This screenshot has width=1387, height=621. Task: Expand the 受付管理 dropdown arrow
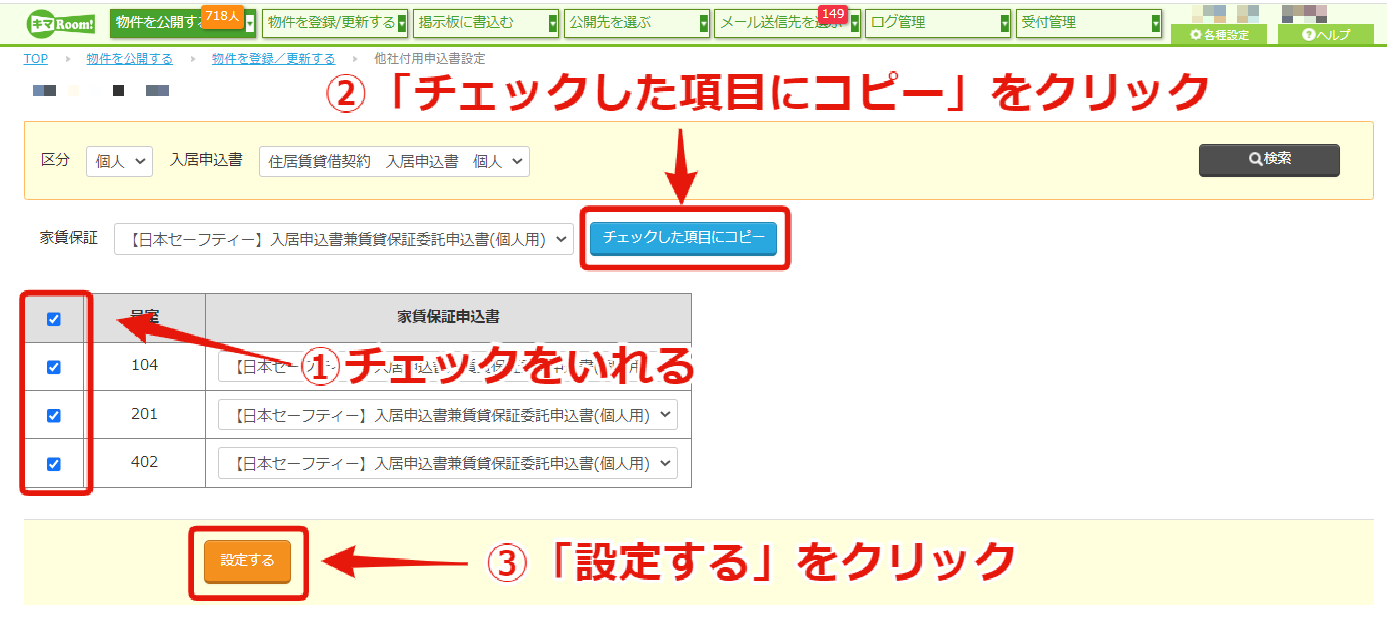coord(1156,23)
